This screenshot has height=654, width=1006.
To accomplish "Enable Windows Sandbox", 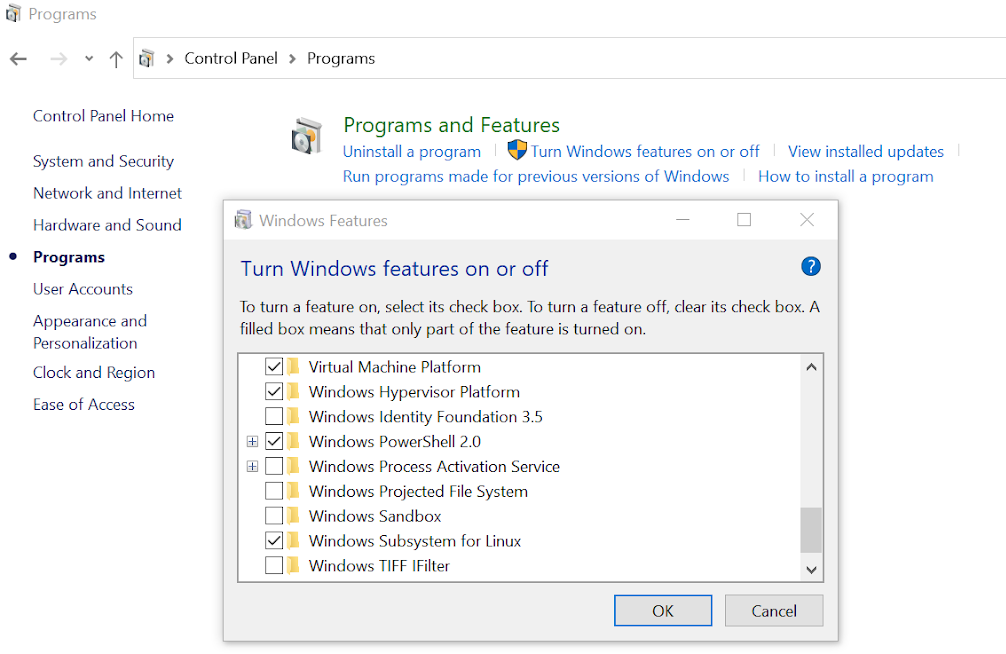I will (273, 516).
